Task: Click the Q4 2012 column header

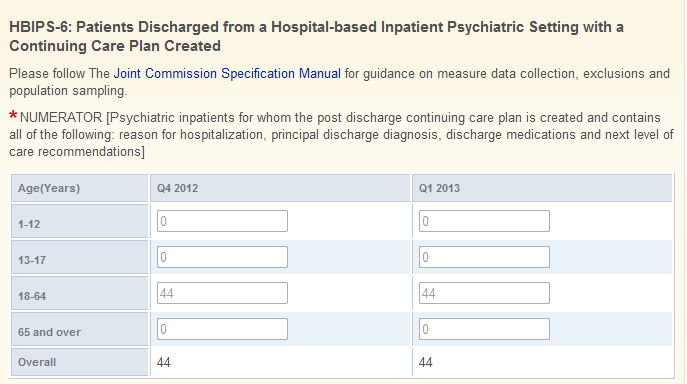Action: [x=280, y=188]
